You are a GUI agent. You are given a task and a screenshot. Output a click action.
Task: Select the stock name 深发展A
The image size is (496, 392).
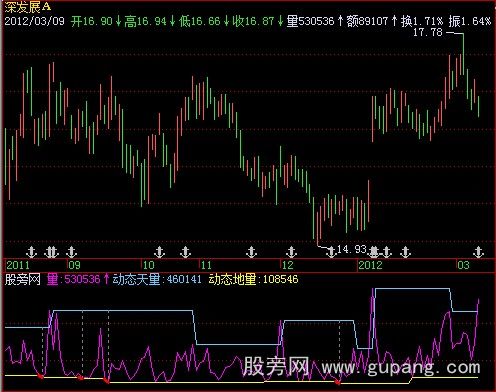pos(28,6)
